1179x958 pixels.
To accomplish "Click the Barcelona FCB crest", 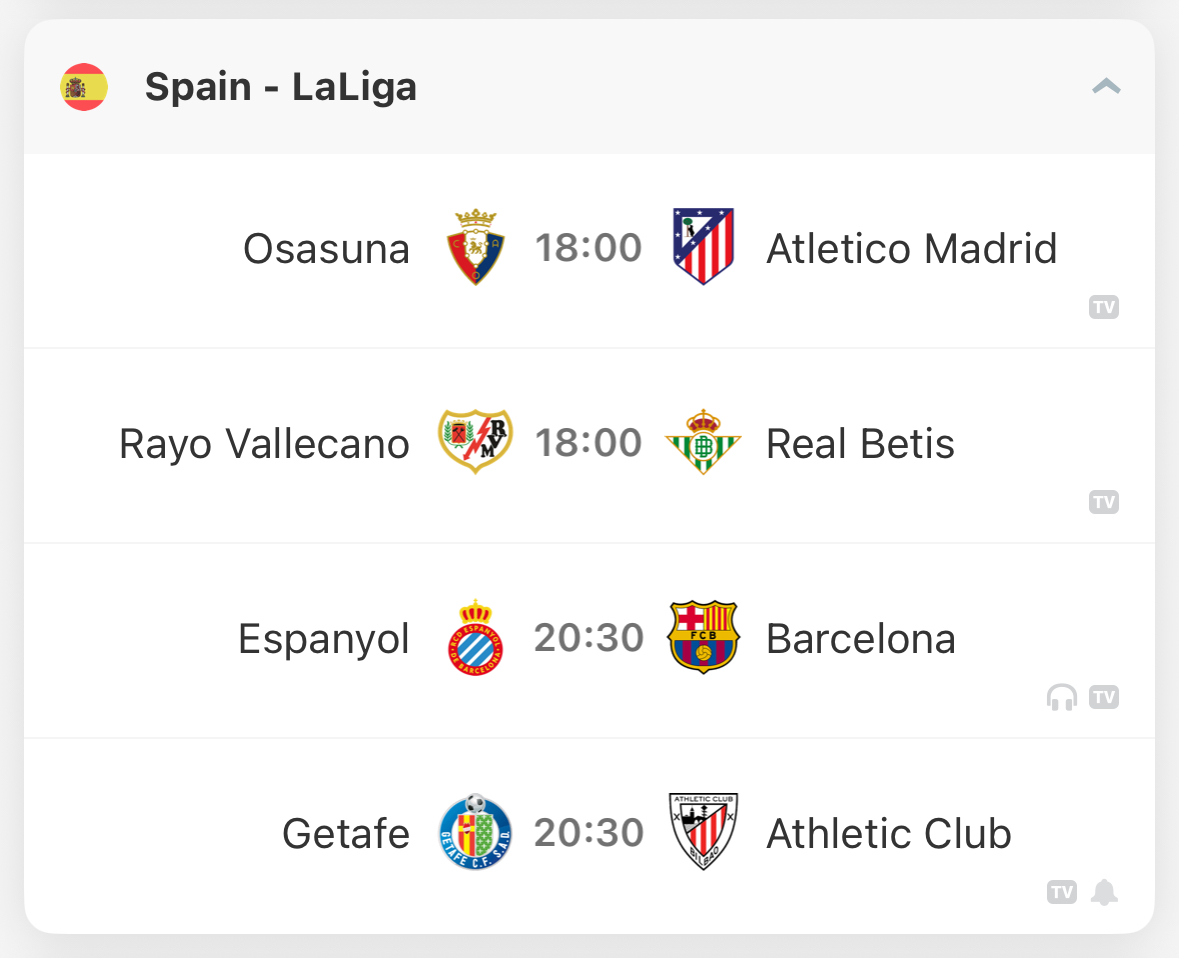I will pyautogui.click(x=703, y=637).
